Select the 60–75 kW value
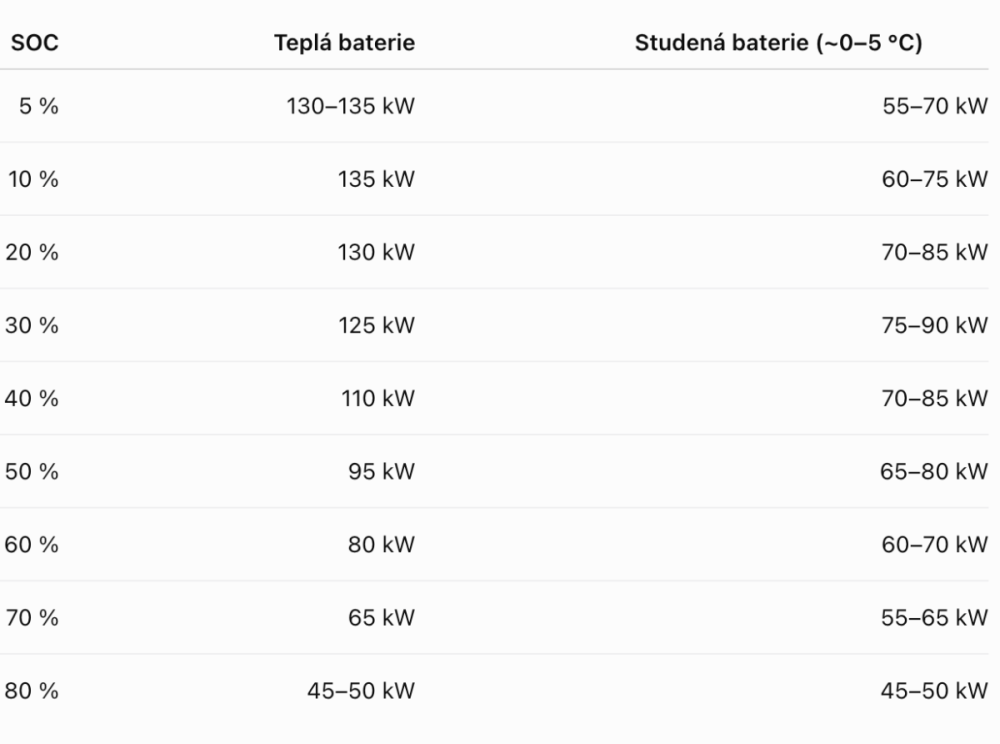The height and width of the screenshot is (744, 1000). pos(935,179)
